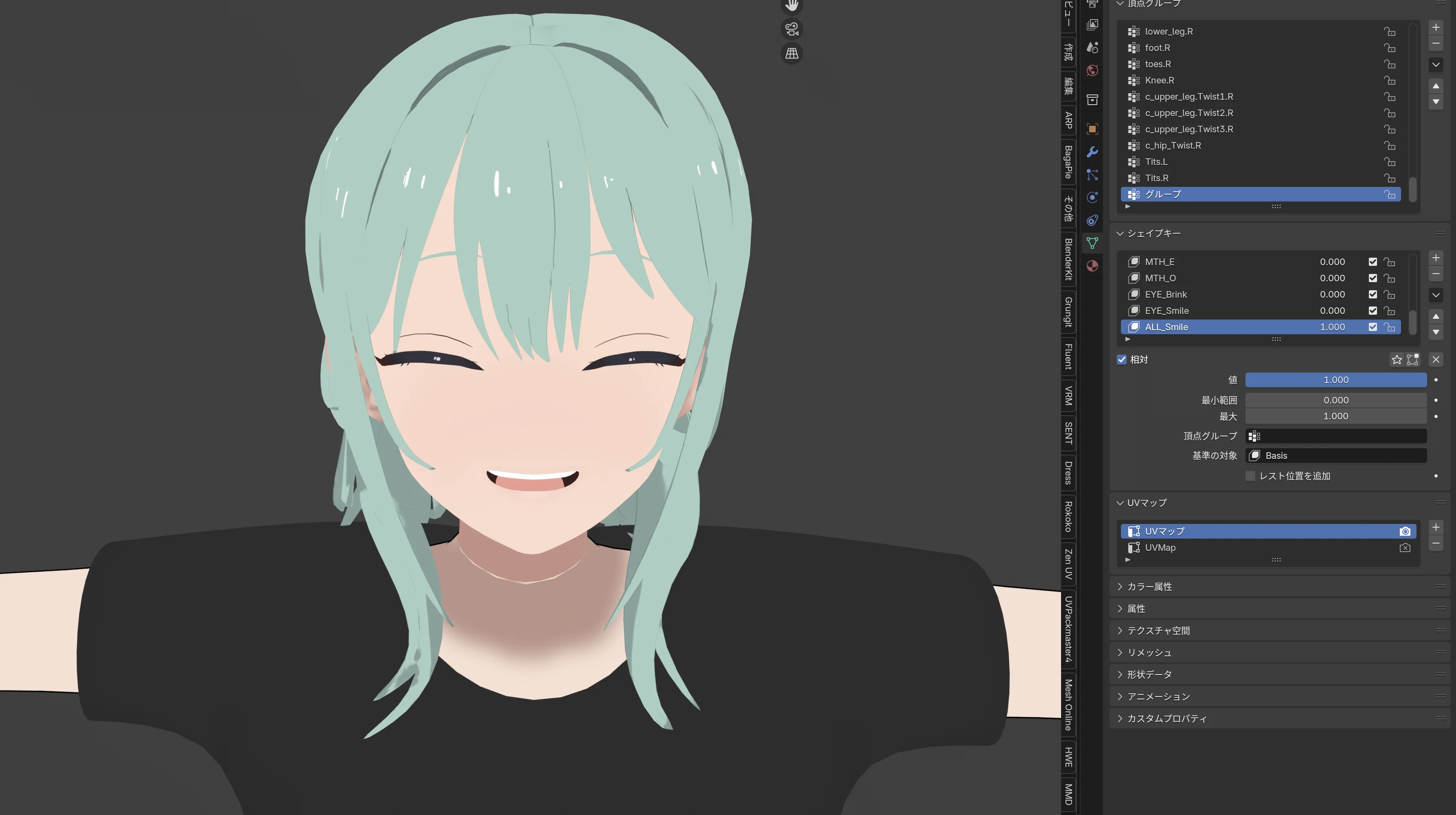Screen dimensions: 1456x815
Task: Enable レスト位置を追加 checkbox
Action: 1250,476
